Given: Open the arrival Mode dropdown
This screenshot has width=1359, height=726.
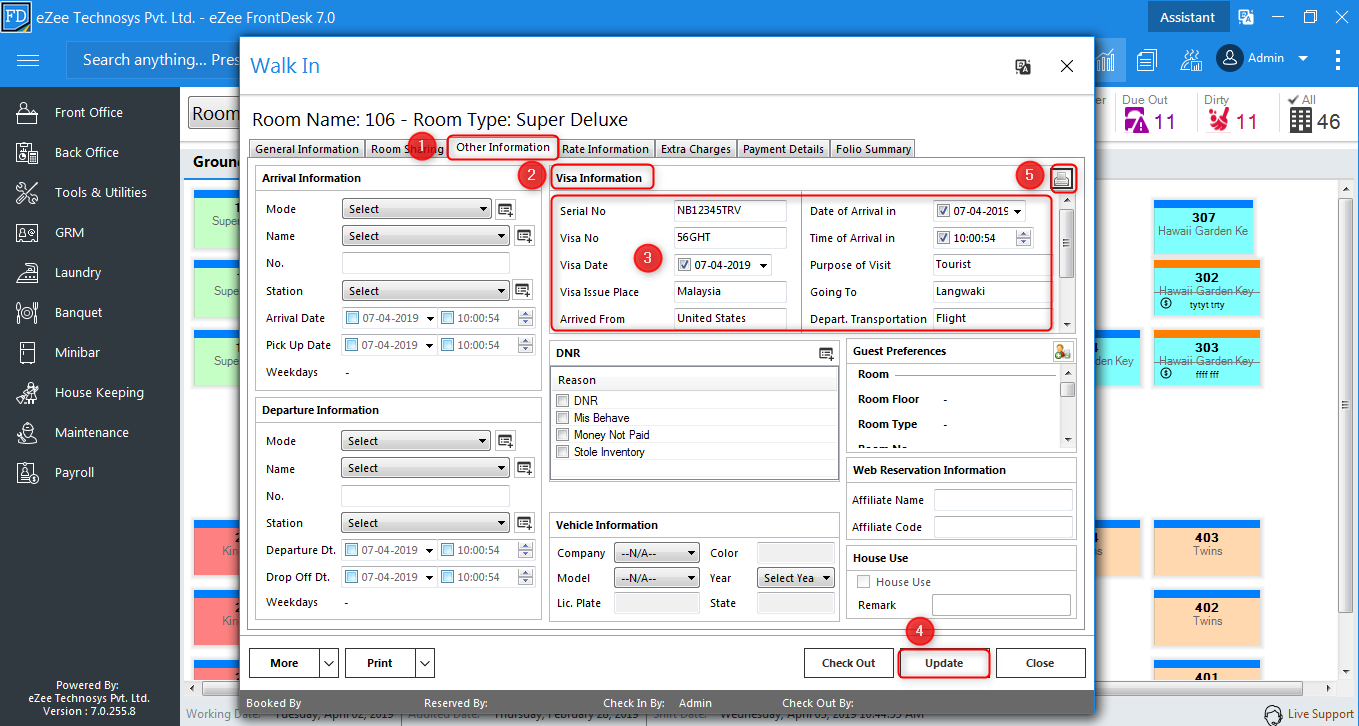Looking at the screenshot, I should coord(416,209).
